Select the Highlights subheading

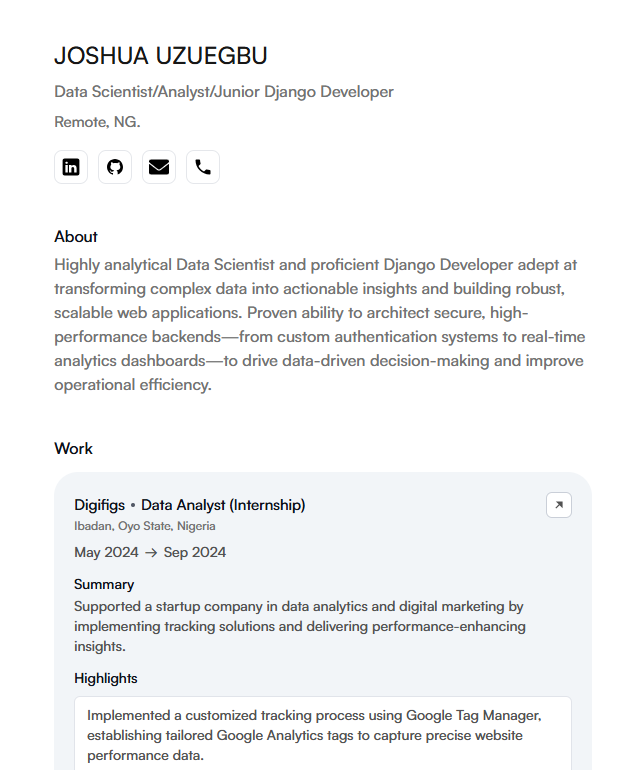point(106,678)
